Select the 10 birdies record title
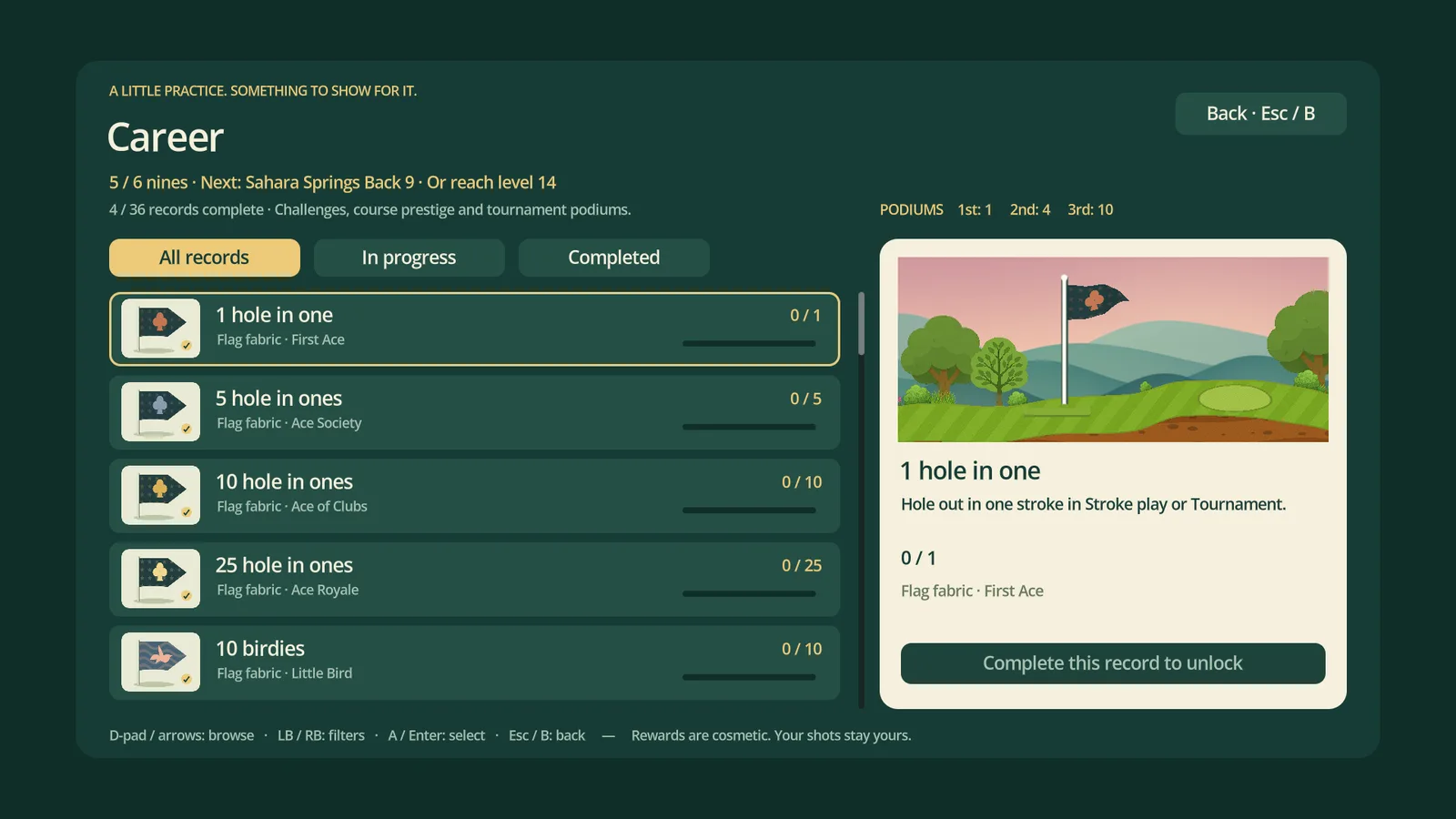Image resolution: width=1456 pixels, height=819 pixels. [260, 649]
